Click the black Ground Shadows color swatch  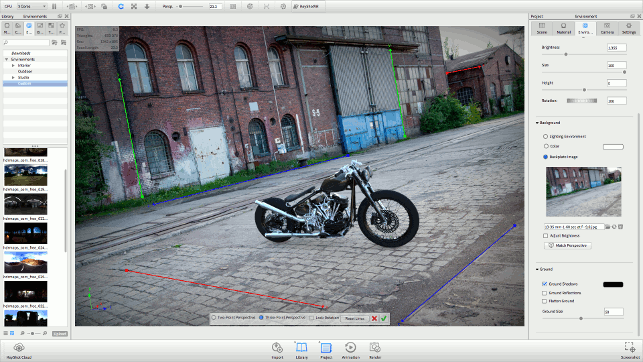pos(613,284)
